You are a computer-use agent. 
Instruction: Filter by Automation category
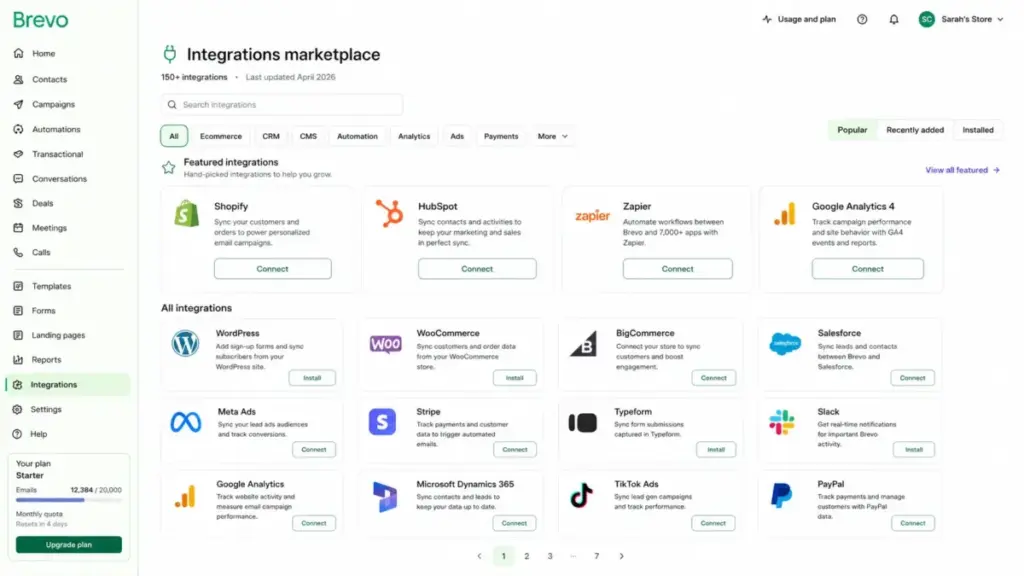[357, 136]
